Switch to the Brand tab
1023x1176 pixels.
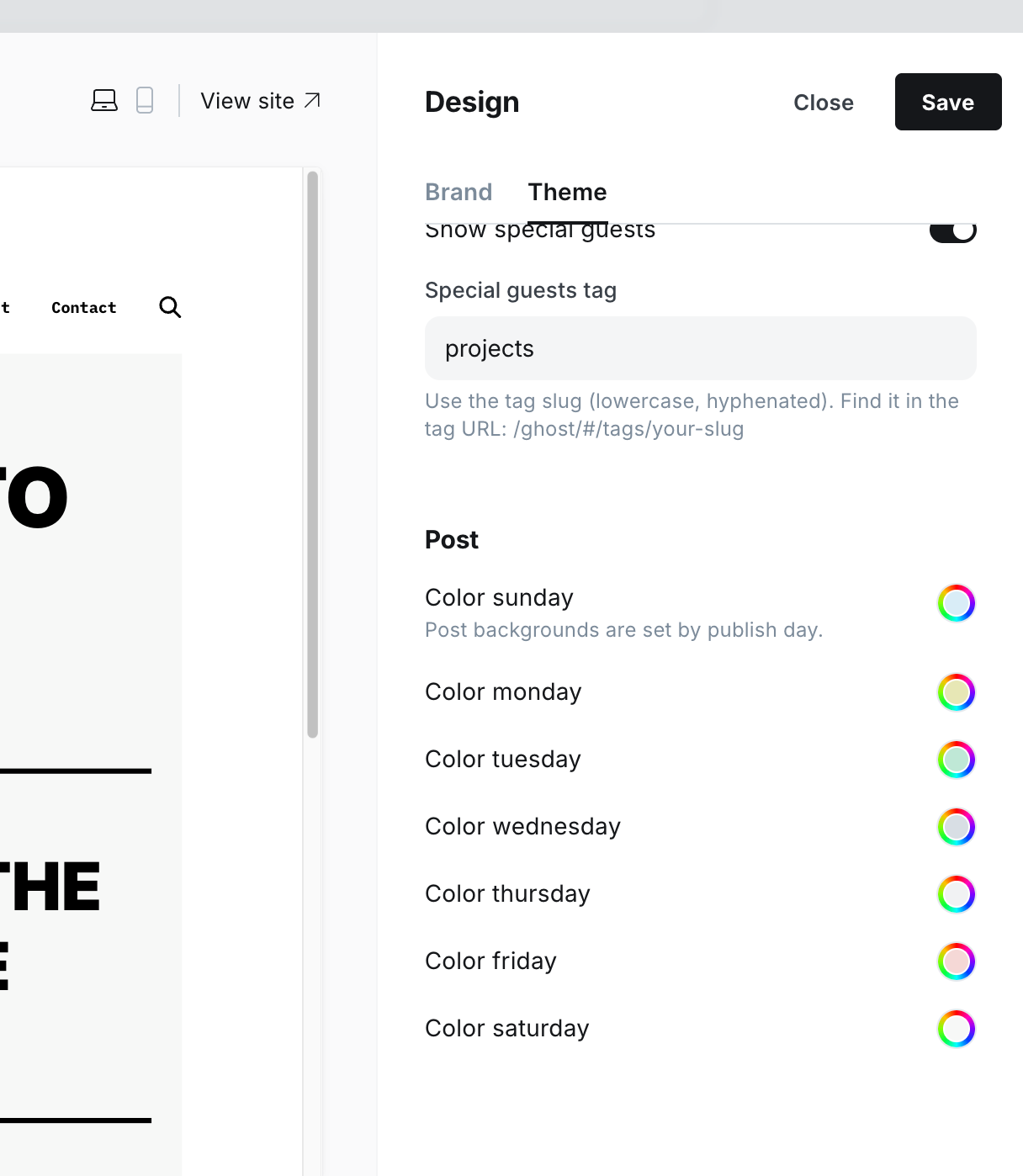458,192
